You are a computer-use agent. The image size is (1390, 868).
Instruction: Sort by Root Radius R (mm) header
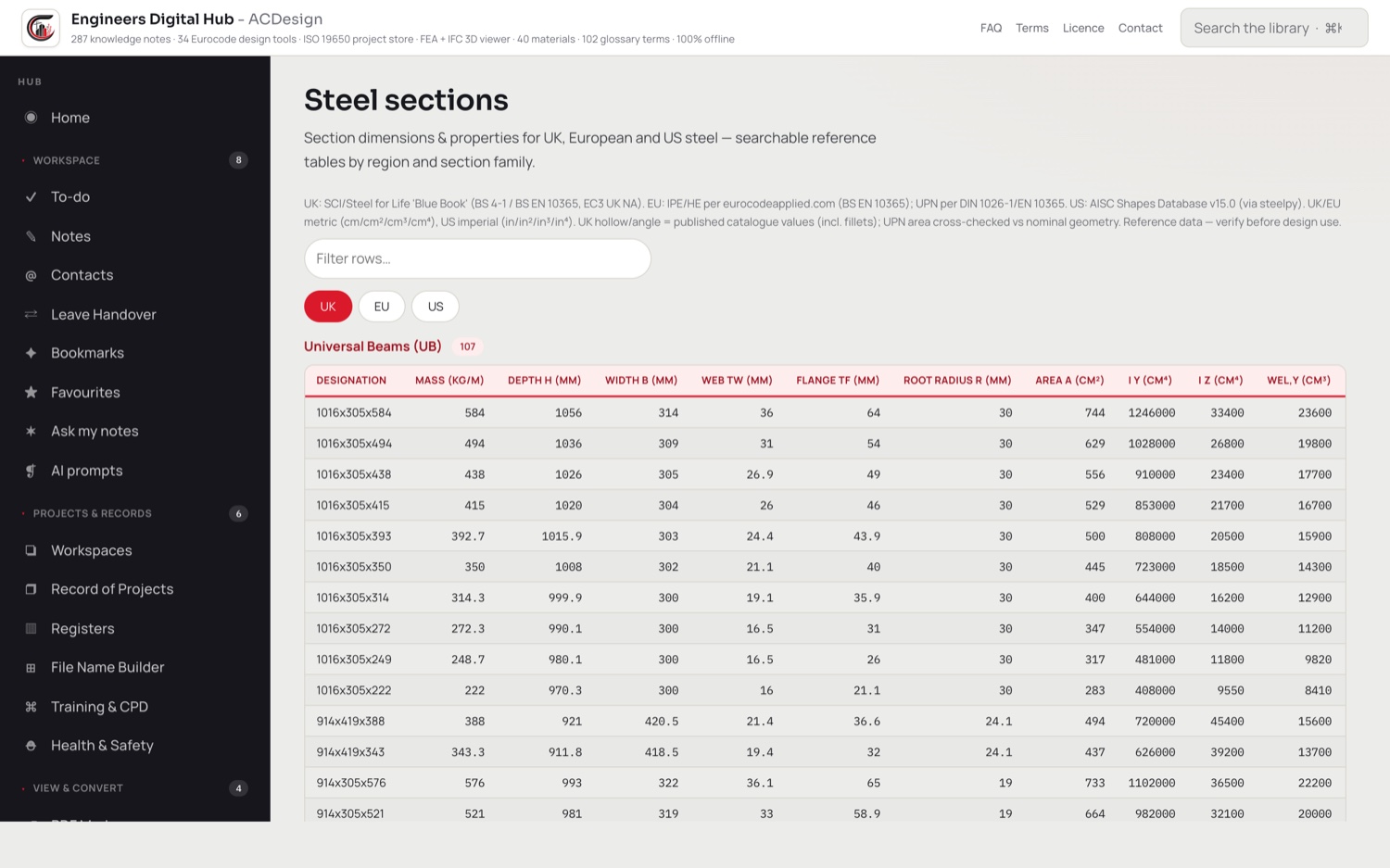[957, 380]
